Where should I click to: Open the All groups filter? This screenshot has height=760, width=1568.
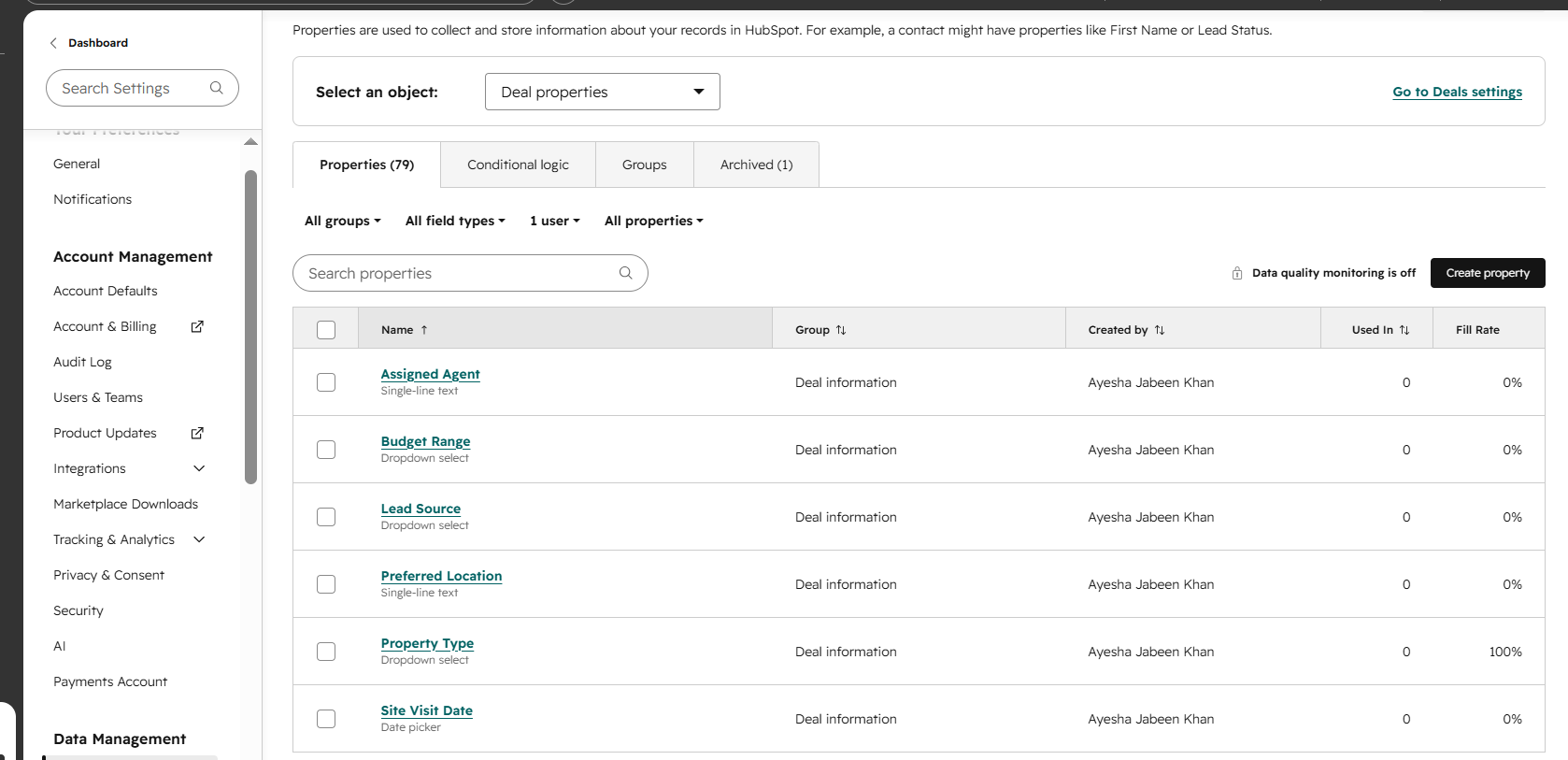343,221
